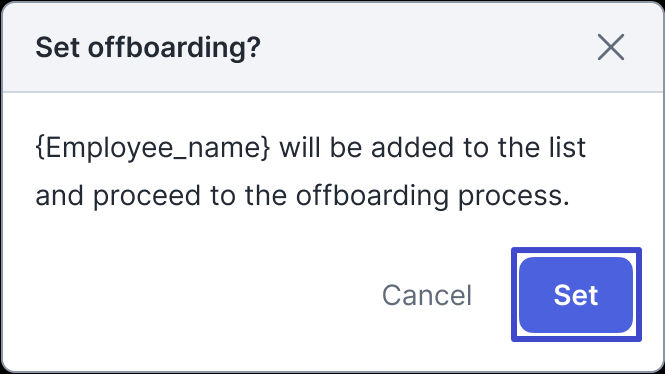This screenshot has height=374, width=665.
Task: Start the offboarding process with Set
Action: point(576,295)
